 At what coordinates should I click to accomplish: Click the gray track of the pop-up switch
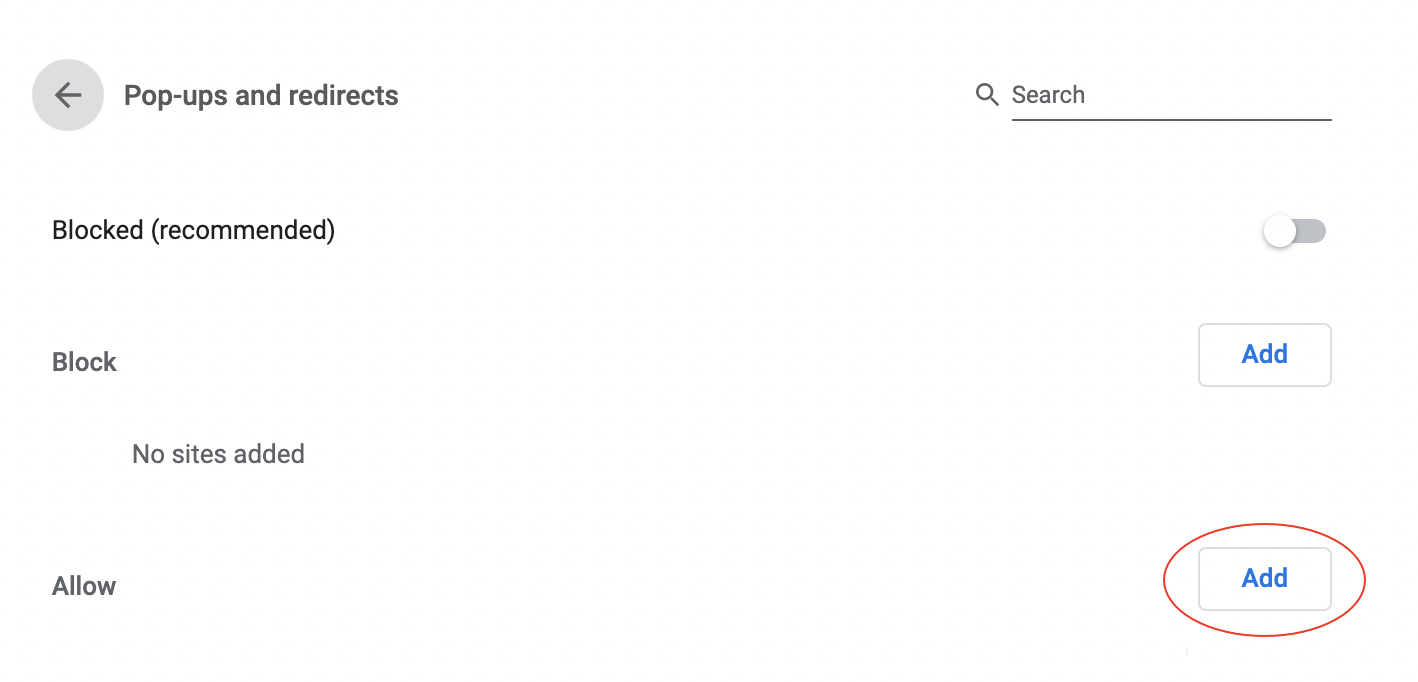[1312, 232]
